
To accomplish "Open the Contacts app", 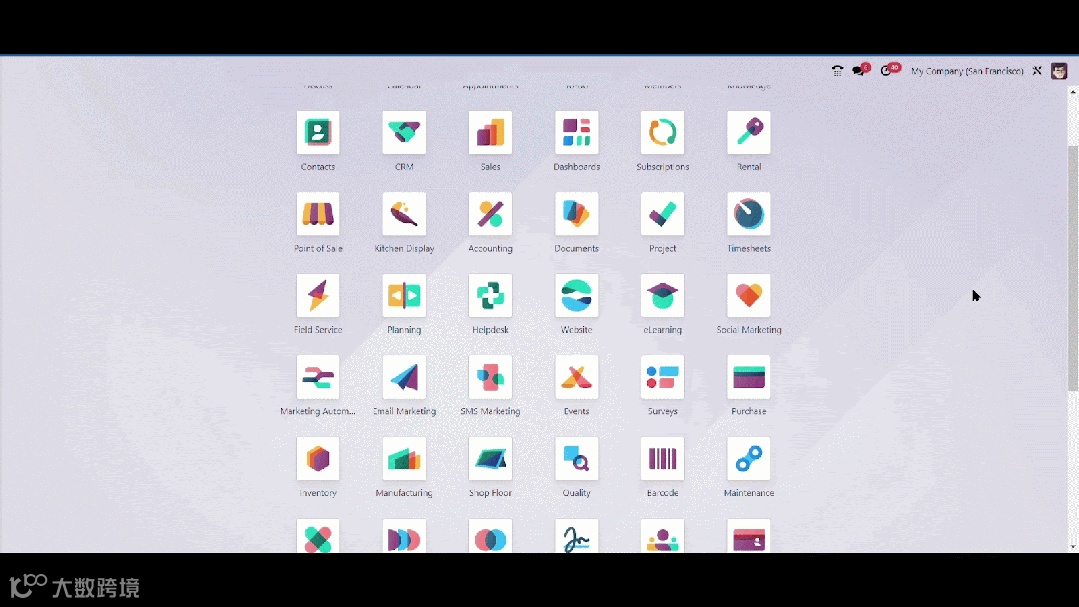I will click(x=318, y=132).
